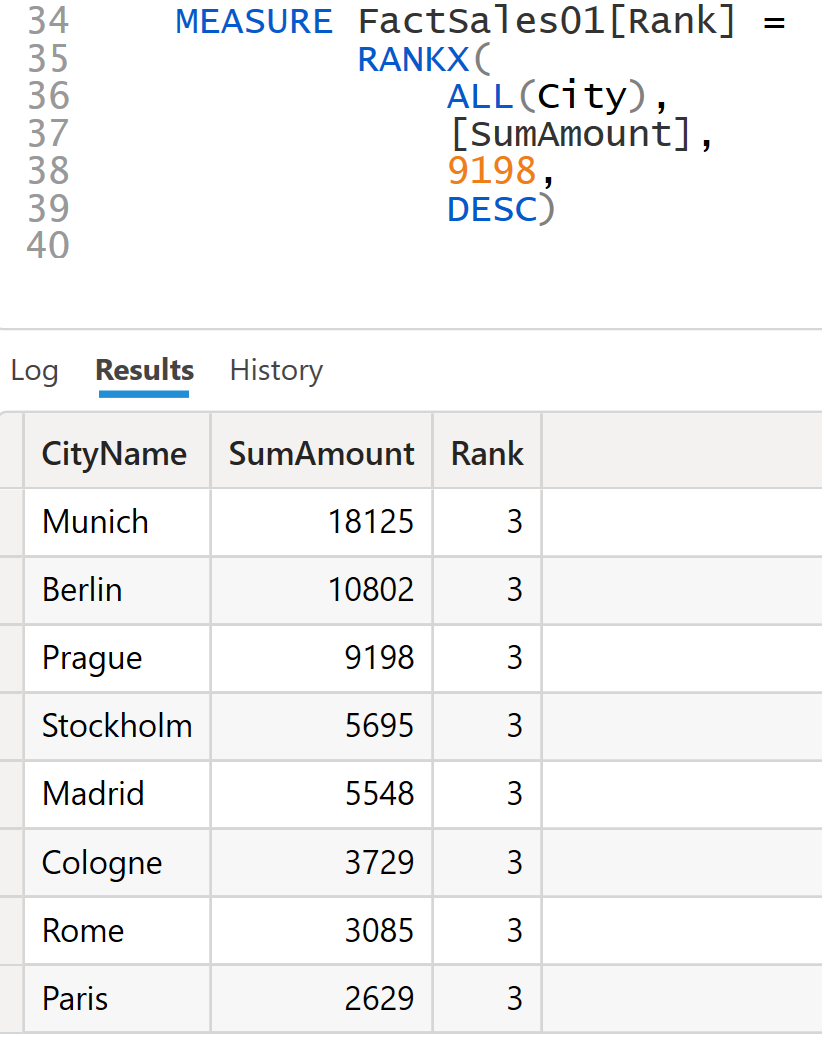Screen dimensions: 822x1042
Task: Select the Cologne city cell
Action: 102,863
